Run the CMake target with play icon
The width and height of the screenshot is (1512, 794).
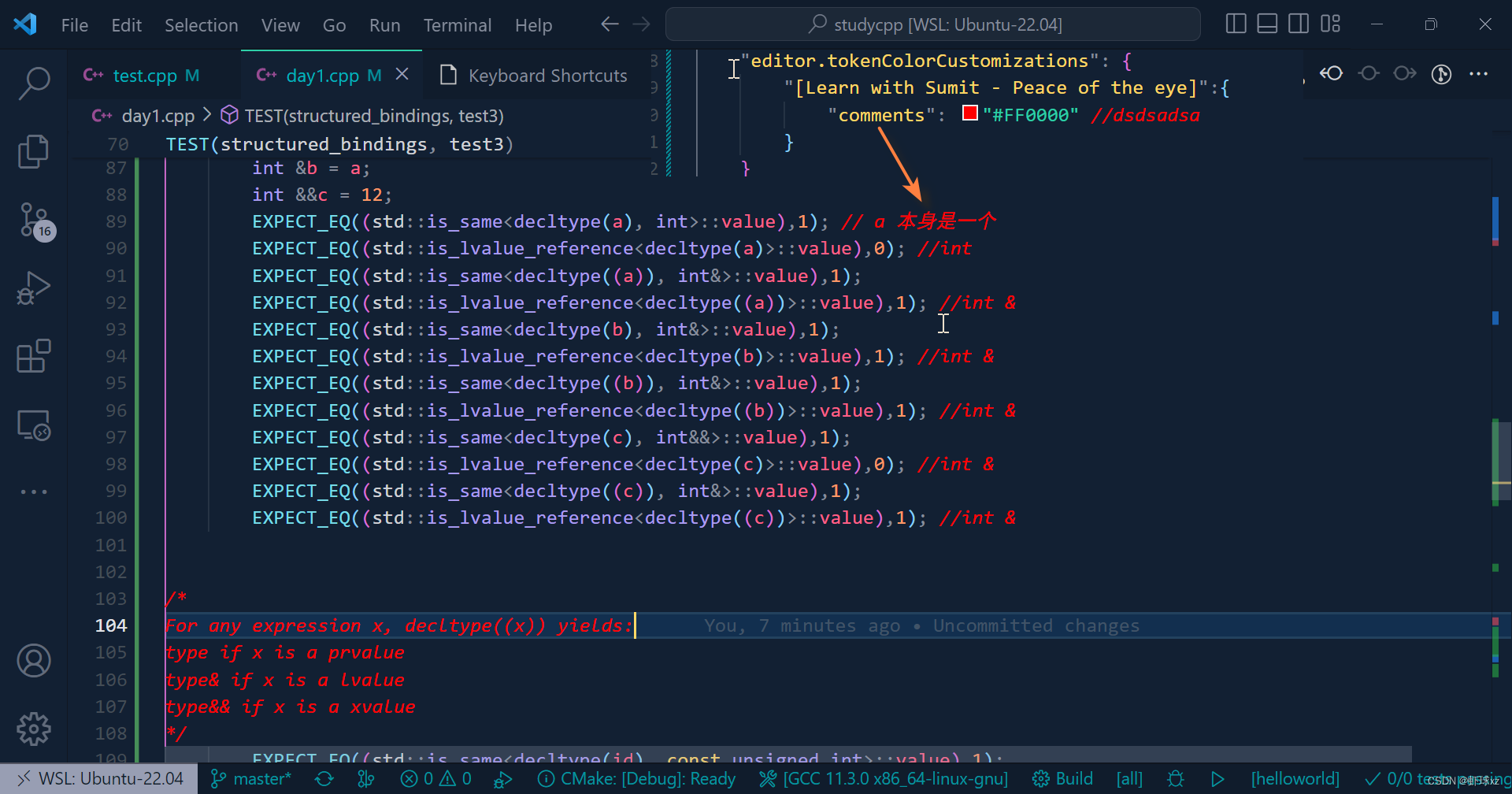[x=1217, y=778]
